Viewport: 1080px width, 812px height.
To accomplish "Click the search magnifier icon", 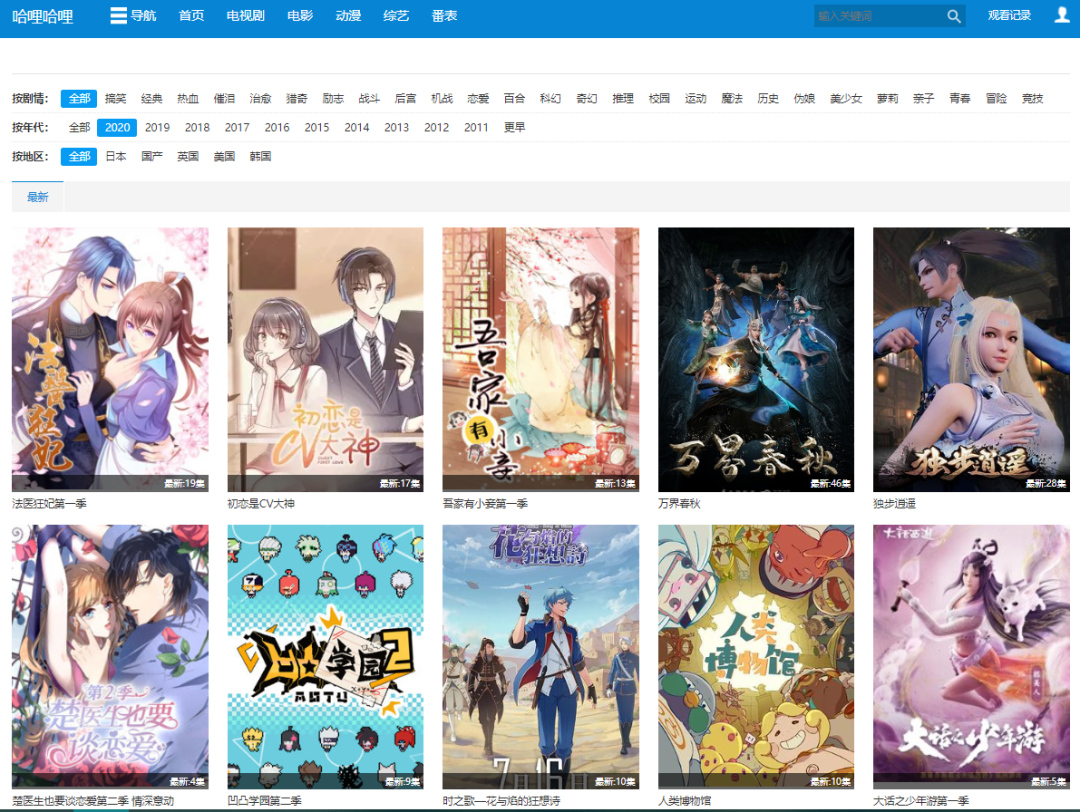I will [953, 16].
